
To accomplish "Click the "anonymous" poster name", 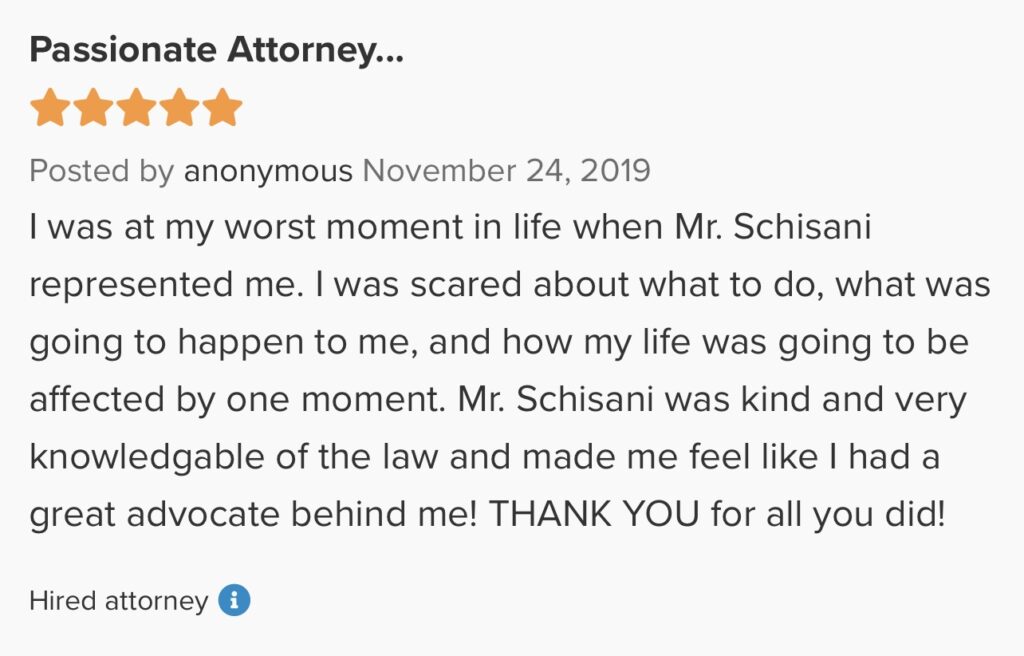I will [x=268, y=171].
